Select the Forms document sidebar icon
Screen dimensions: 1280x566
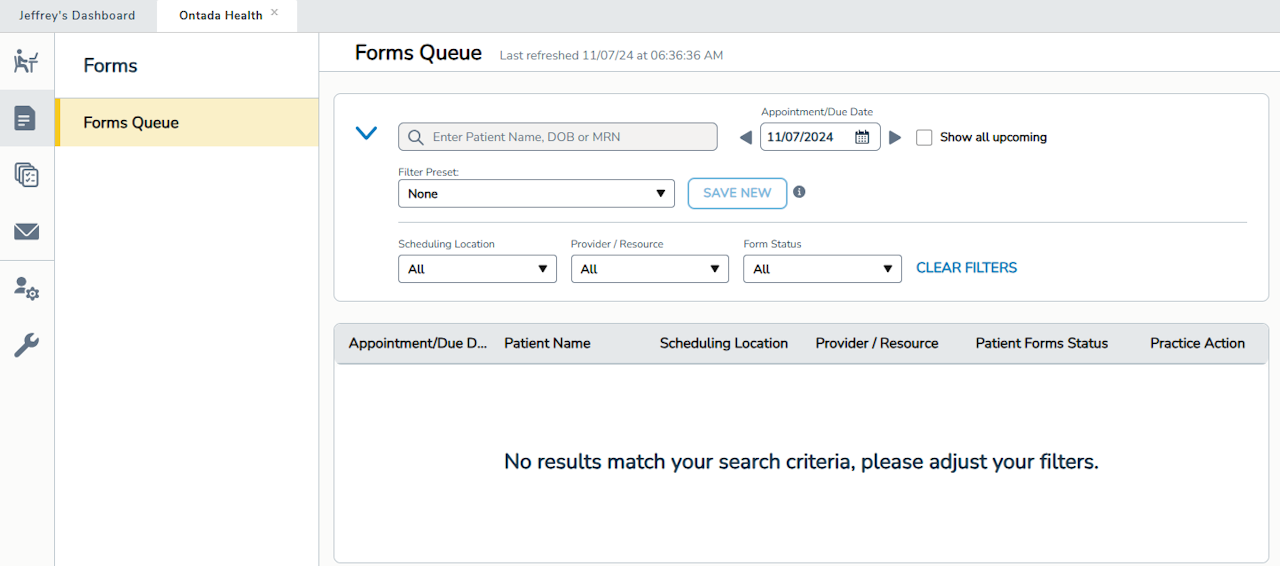pos(26,118)
